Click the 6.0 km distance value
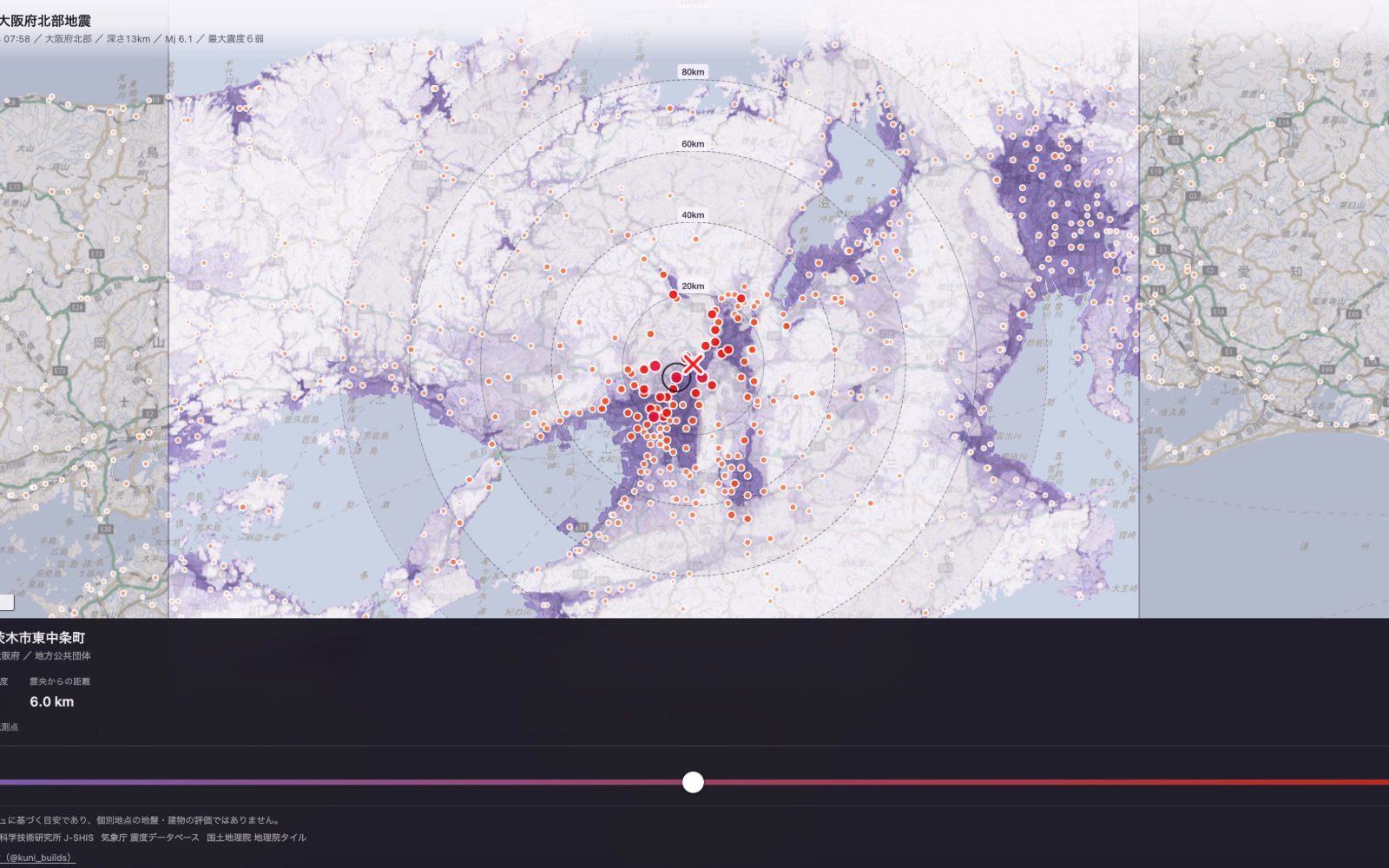This screenshot has height=868, width=1389. 52,701
